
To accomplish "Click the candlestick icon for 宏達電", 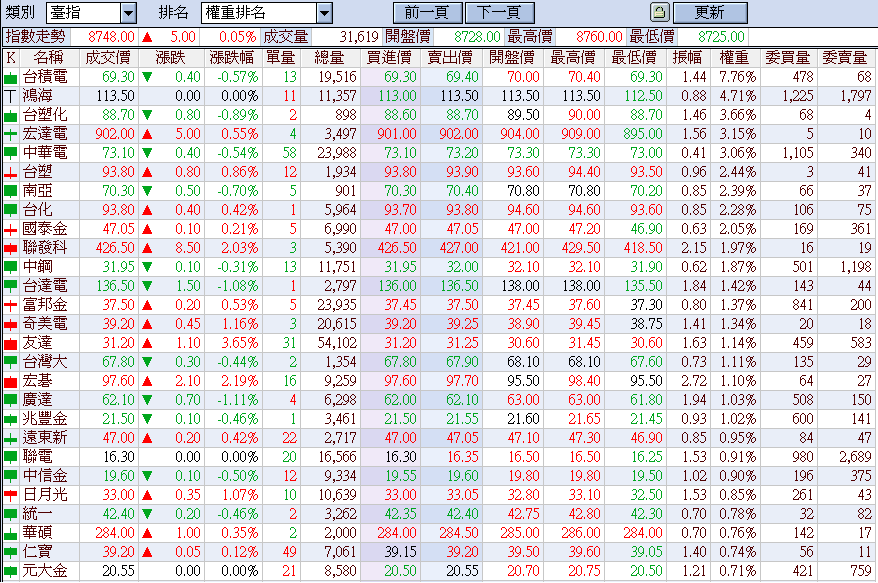I will point(11,134).
